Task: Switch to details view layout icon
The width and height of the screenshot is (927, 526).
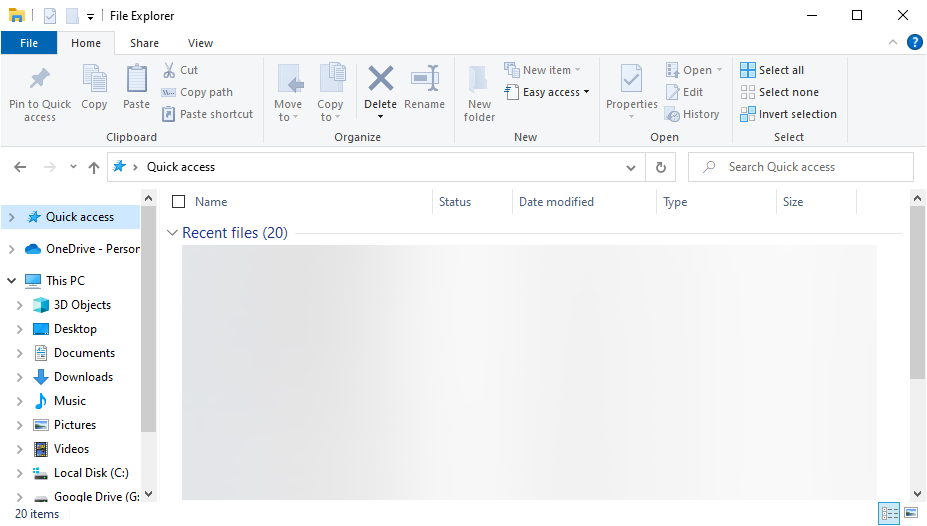Action: point(889,513)
